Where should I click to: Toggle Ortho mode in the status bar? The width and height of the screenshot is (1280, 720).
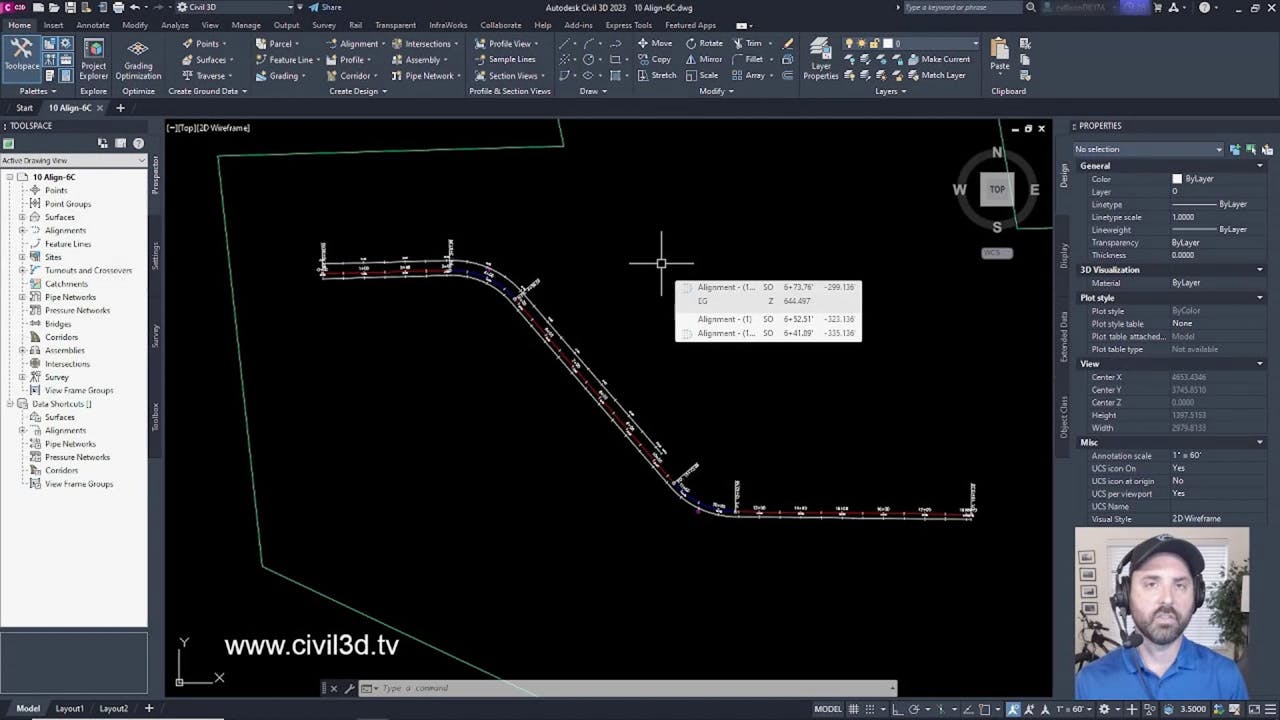point(896,710)
